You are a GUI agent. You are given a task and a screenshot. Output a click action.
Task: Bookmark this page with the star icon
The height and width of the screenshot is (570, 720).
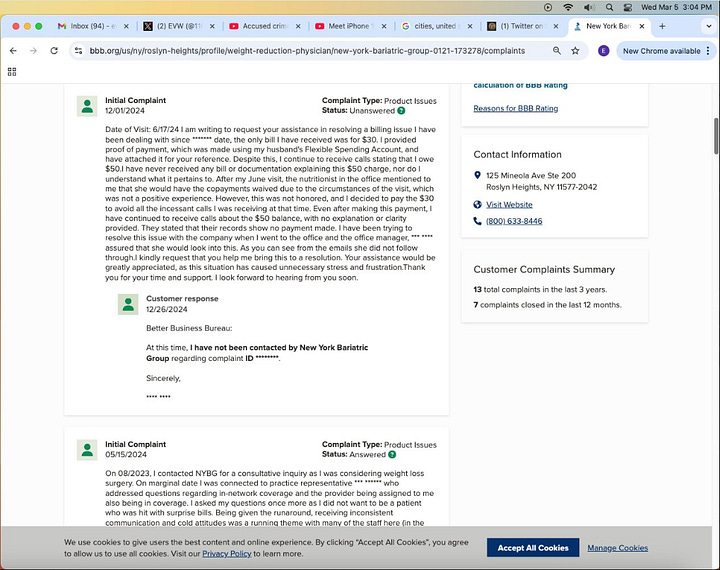pyautogui.click(x=575, y=51)
